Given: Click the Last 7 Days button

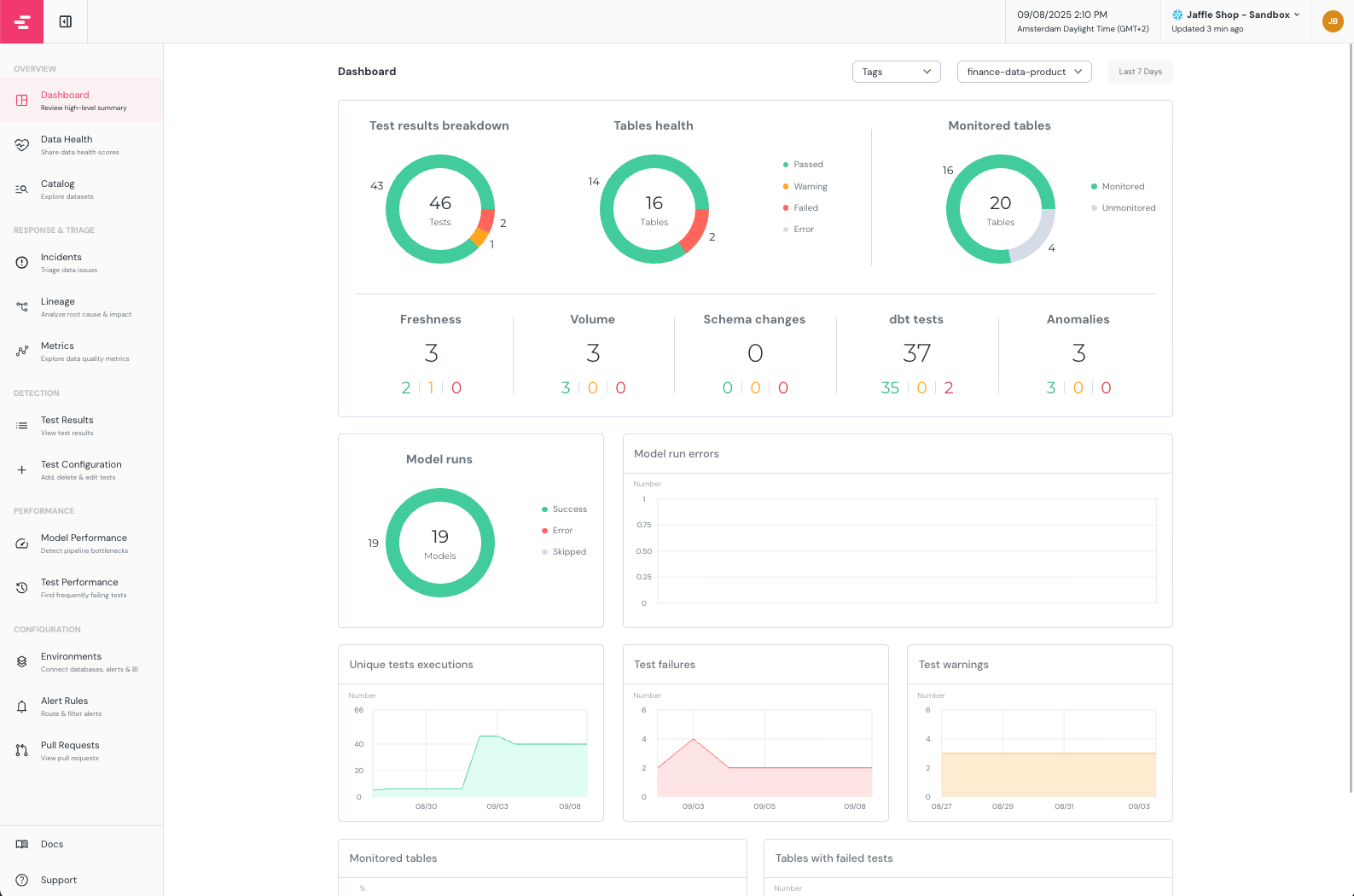Looking at the screenshot, I should pos(1141,72).
